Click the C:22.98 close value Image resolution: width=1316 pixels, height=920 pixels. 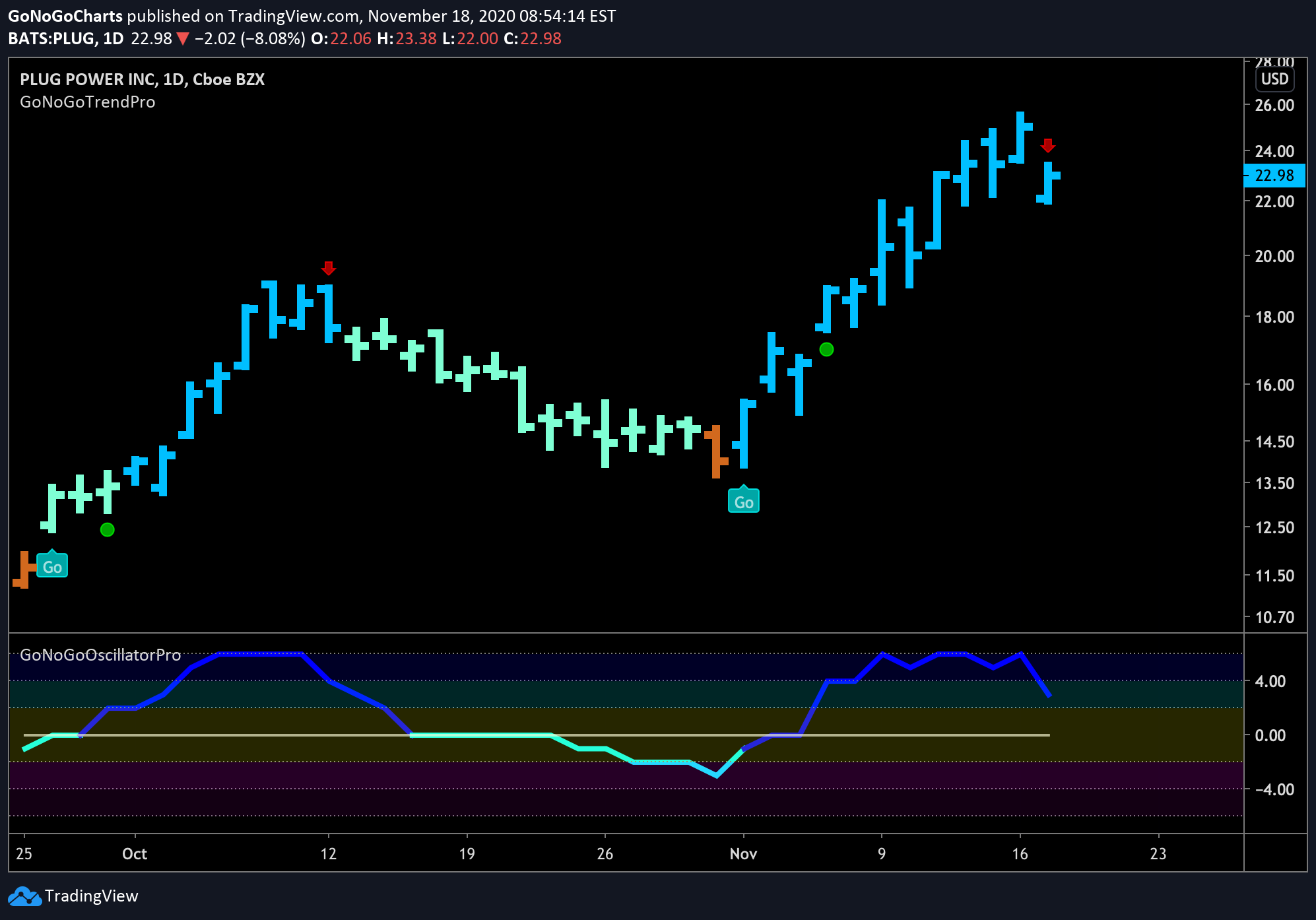tap(532, 39)
